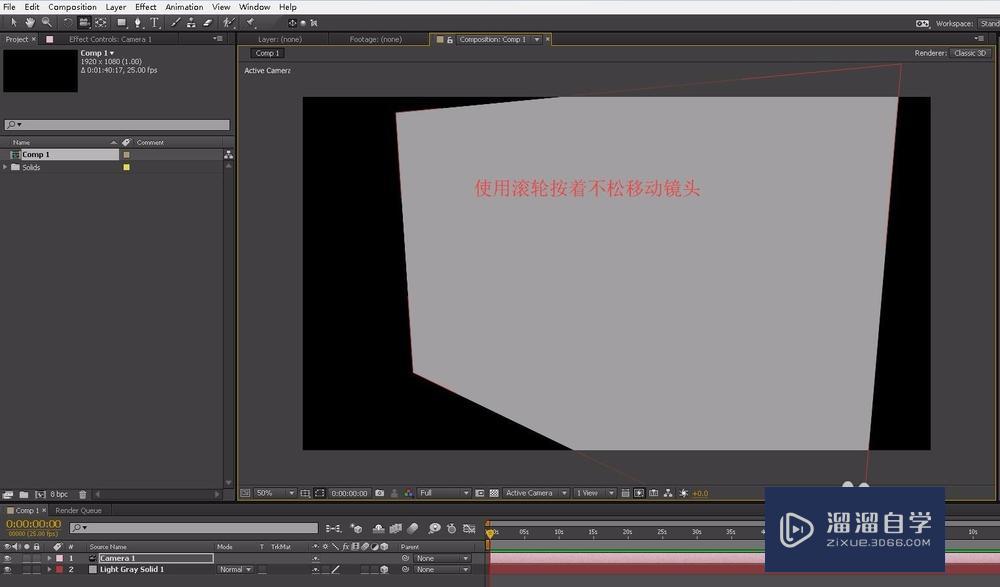Viewport: 1000px width, 587px height.
Task: Click the interpret footage icon in Project panel
Action: point(8,494)
